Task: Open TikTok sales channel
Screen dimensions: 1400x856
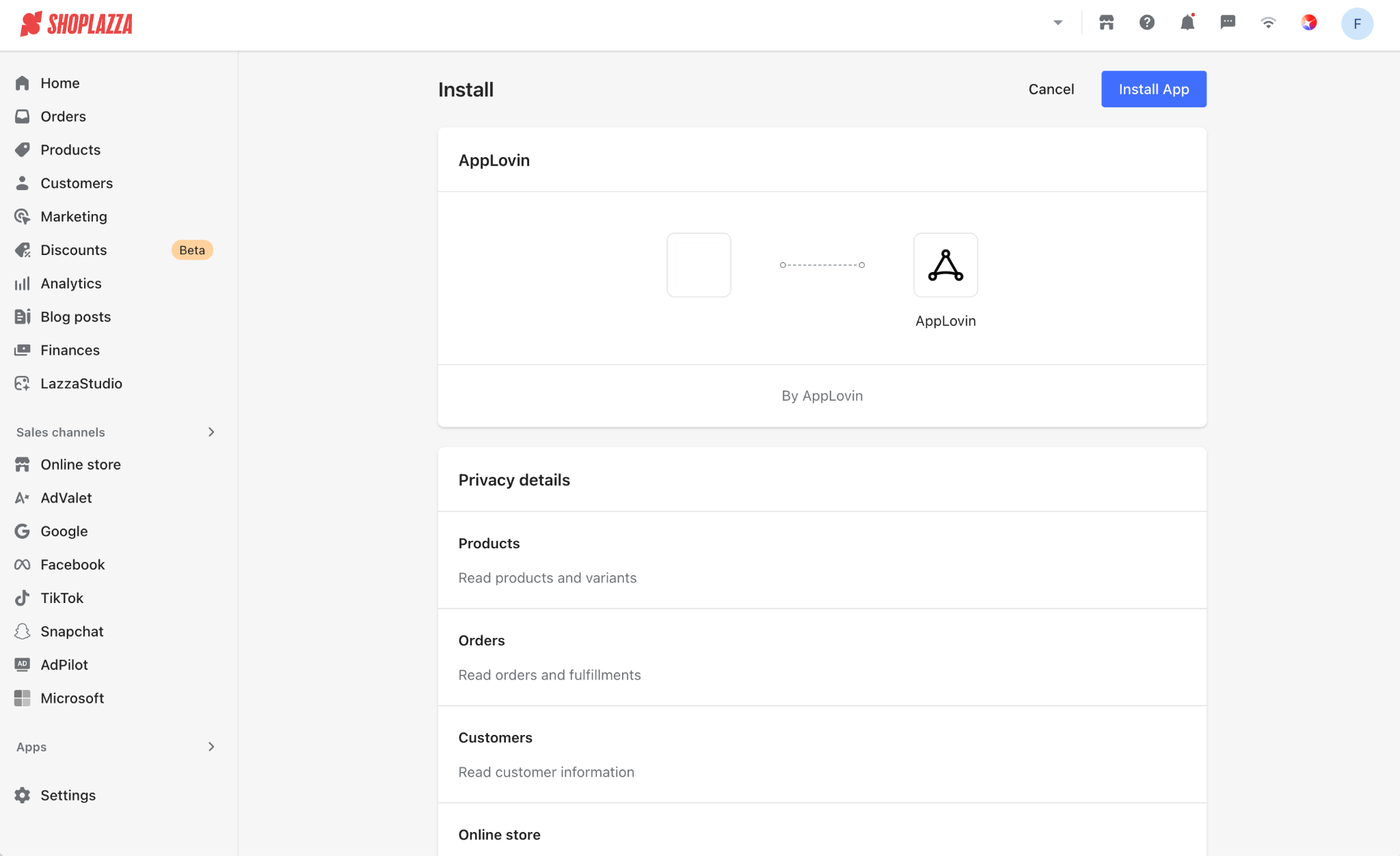Action: (62, 598)
